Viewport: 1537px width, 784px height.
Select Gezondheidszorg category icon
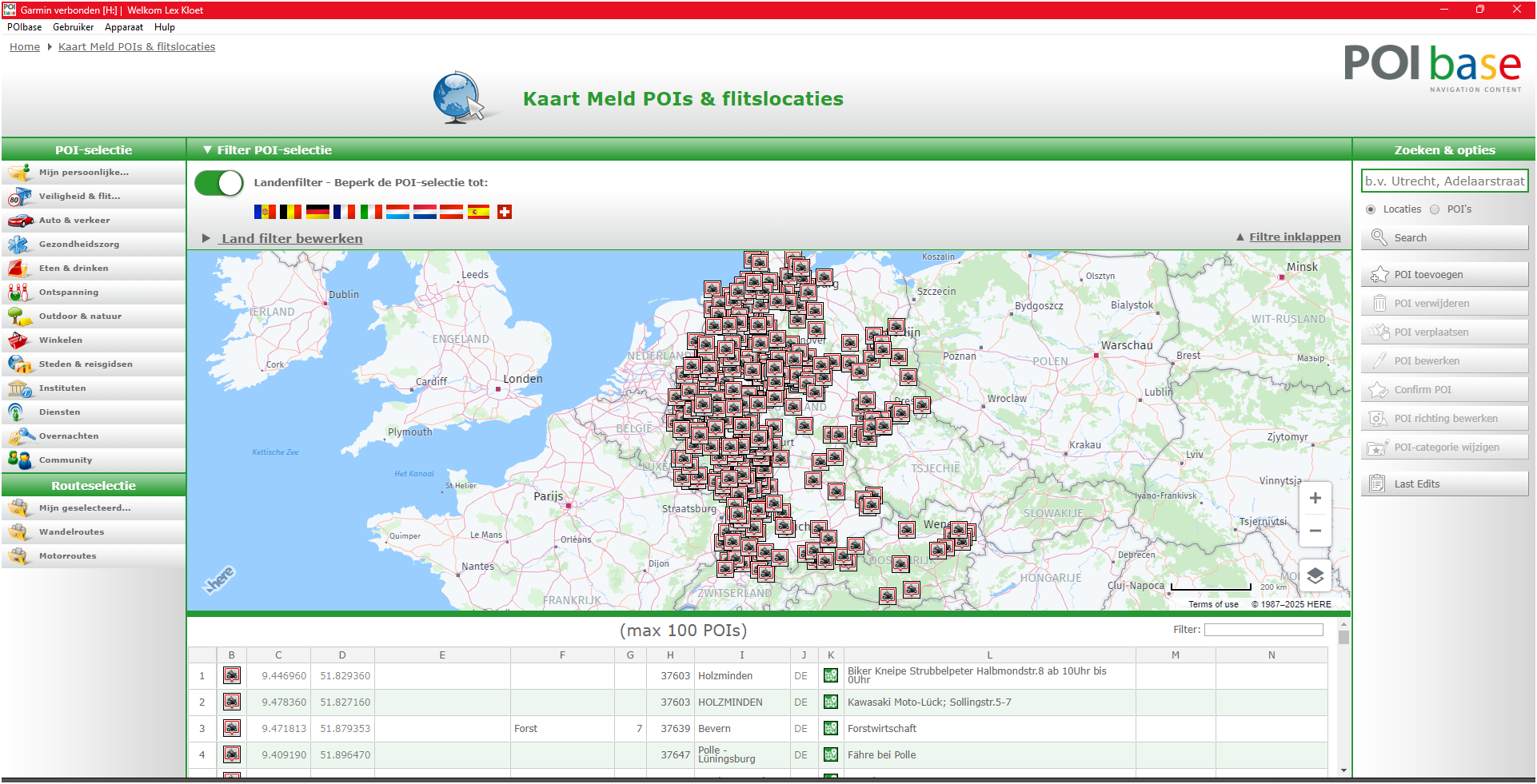(20, 245)
